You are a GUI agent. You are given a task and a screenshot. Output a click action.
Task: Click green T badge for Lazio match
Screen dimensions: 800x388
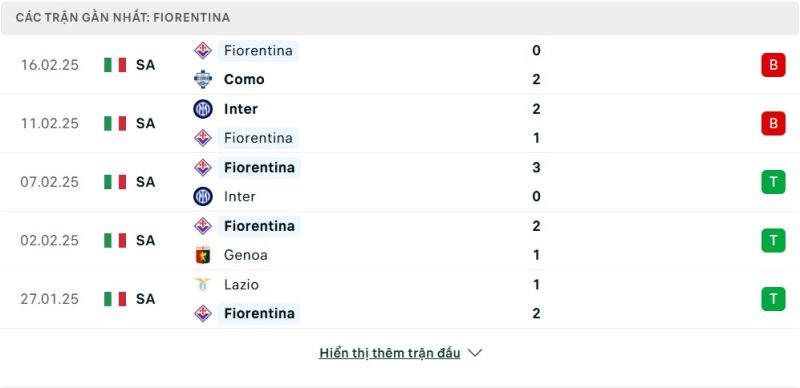coord(773,299)
